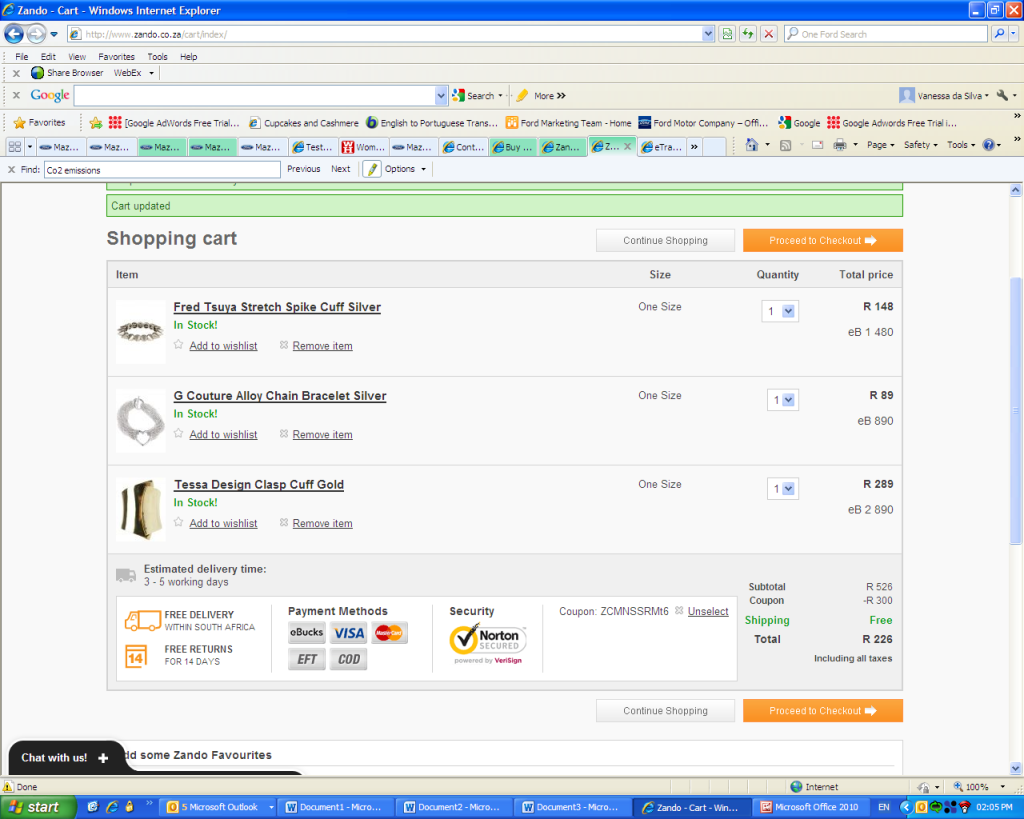Click the Find Previous button
This screenshot has height=819, width=1024.
304,169
